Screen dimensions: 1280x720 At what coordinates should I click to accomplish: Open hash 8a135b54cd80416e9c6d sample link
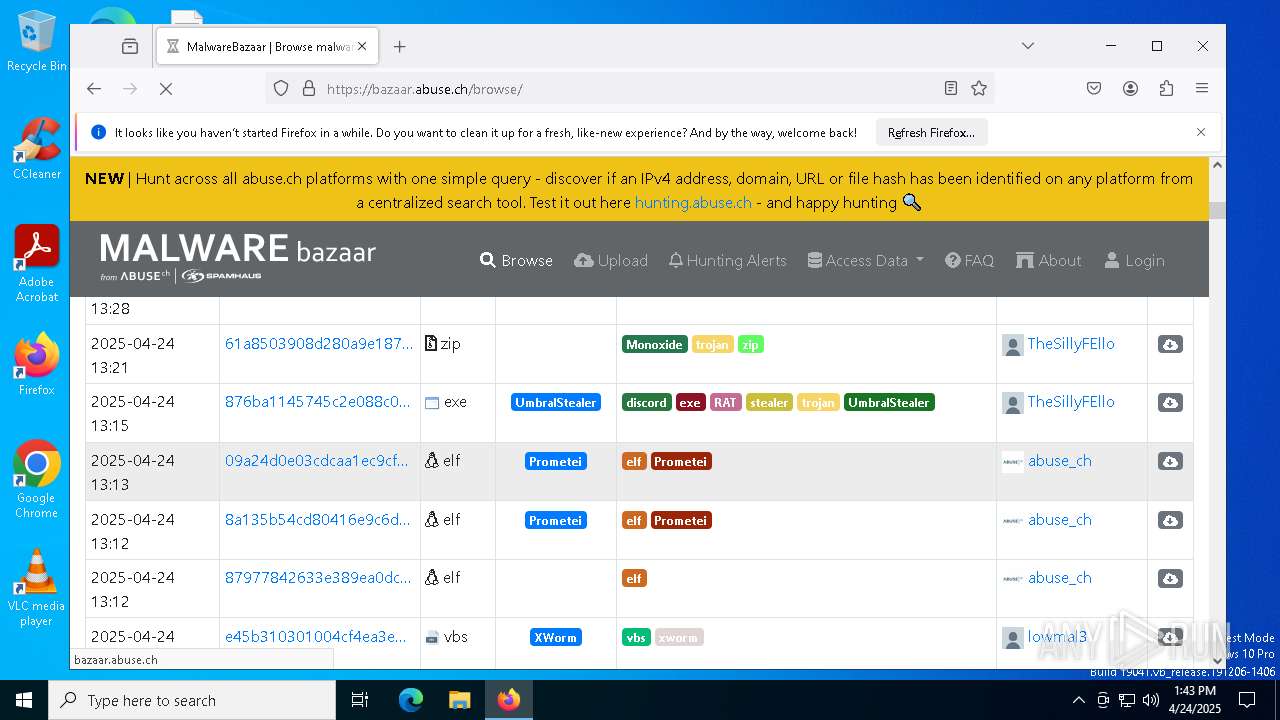pyautogui.click(x=317, y=519)
